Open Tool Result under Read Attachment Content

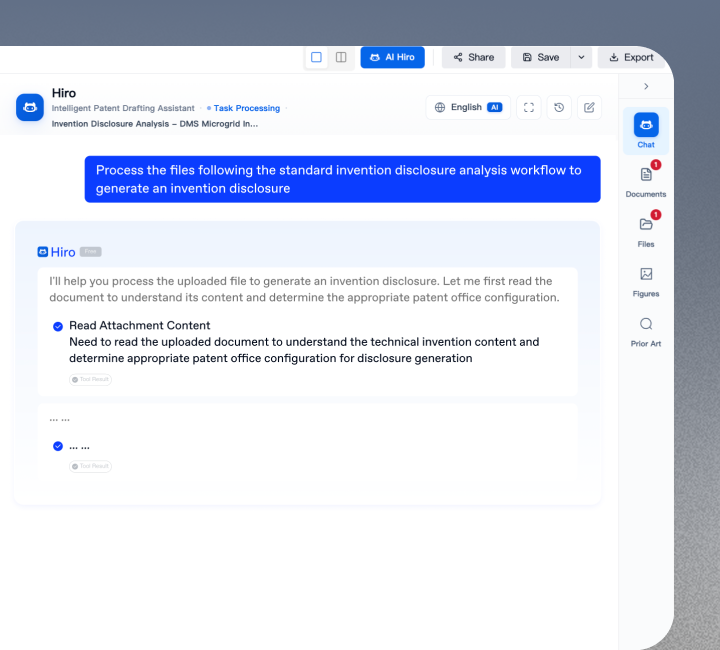click(91, 380)
